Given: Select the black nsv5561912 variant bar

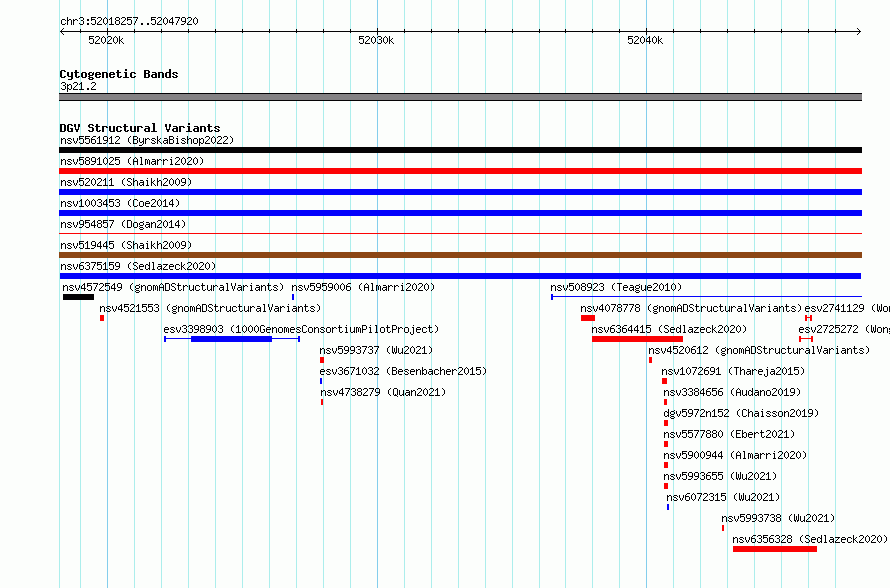Looking at the screenshot, I should click(x=460, y=150).
